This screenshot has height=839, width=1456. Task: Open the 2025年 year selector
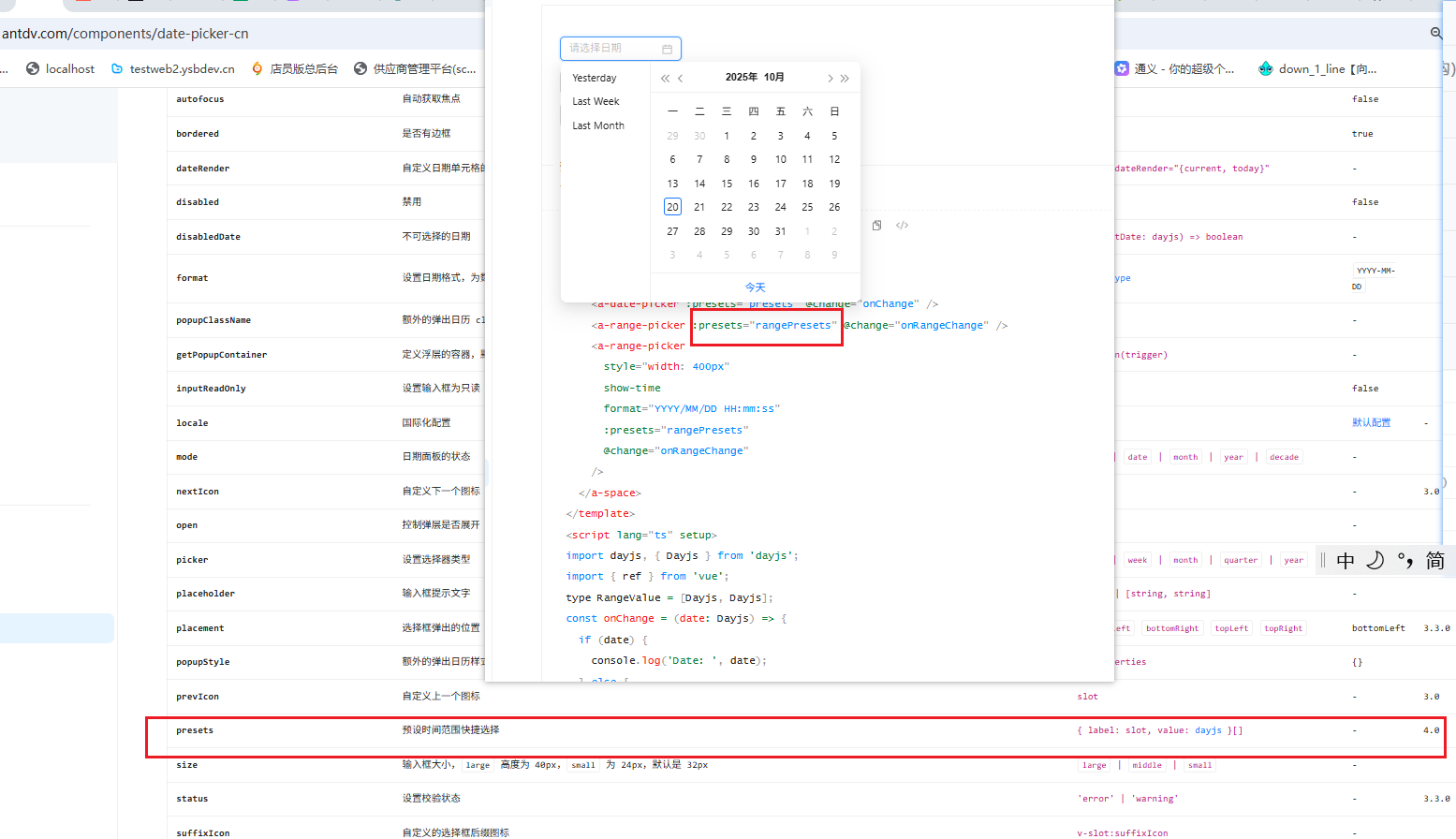(x=741, y=78)
